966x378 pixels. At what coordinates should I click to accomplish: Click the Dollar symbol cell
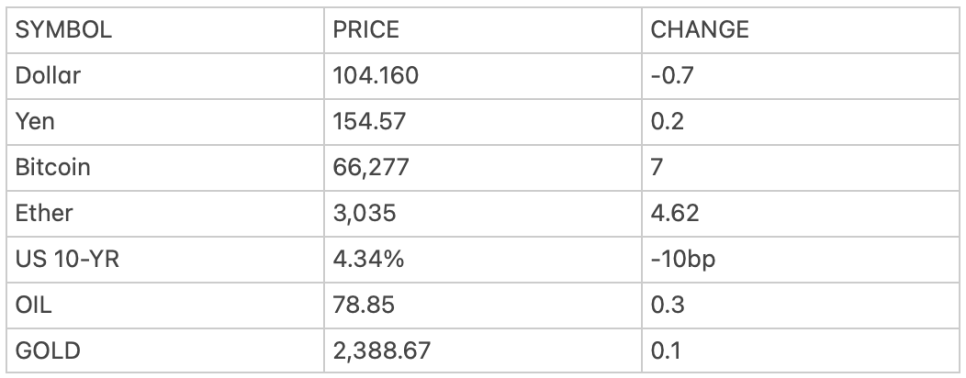tap(165, 76)
